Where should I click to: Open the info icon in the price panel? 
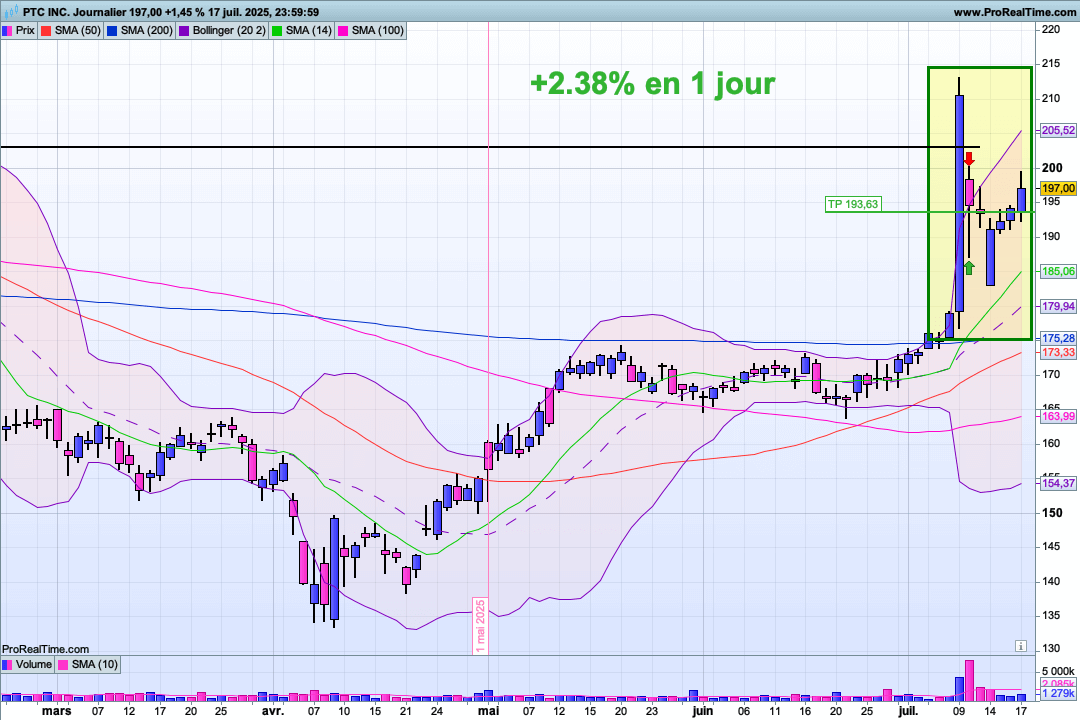coord(1021,646)
